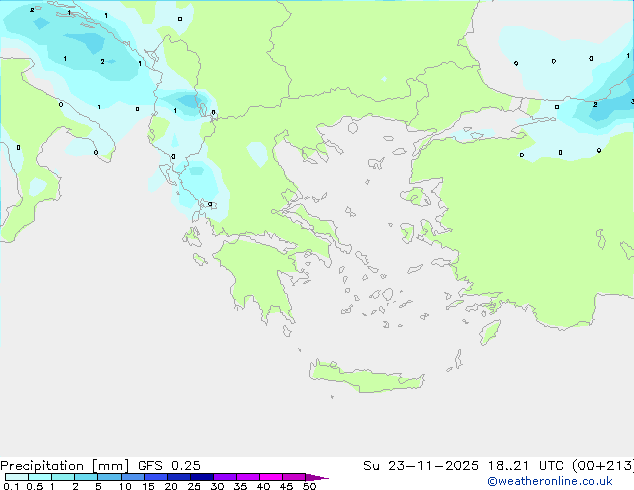Screen dimensions: 634x490
Task: Click the "30" legend scale label
Action: pyautogui.click(x=217, y=486)
